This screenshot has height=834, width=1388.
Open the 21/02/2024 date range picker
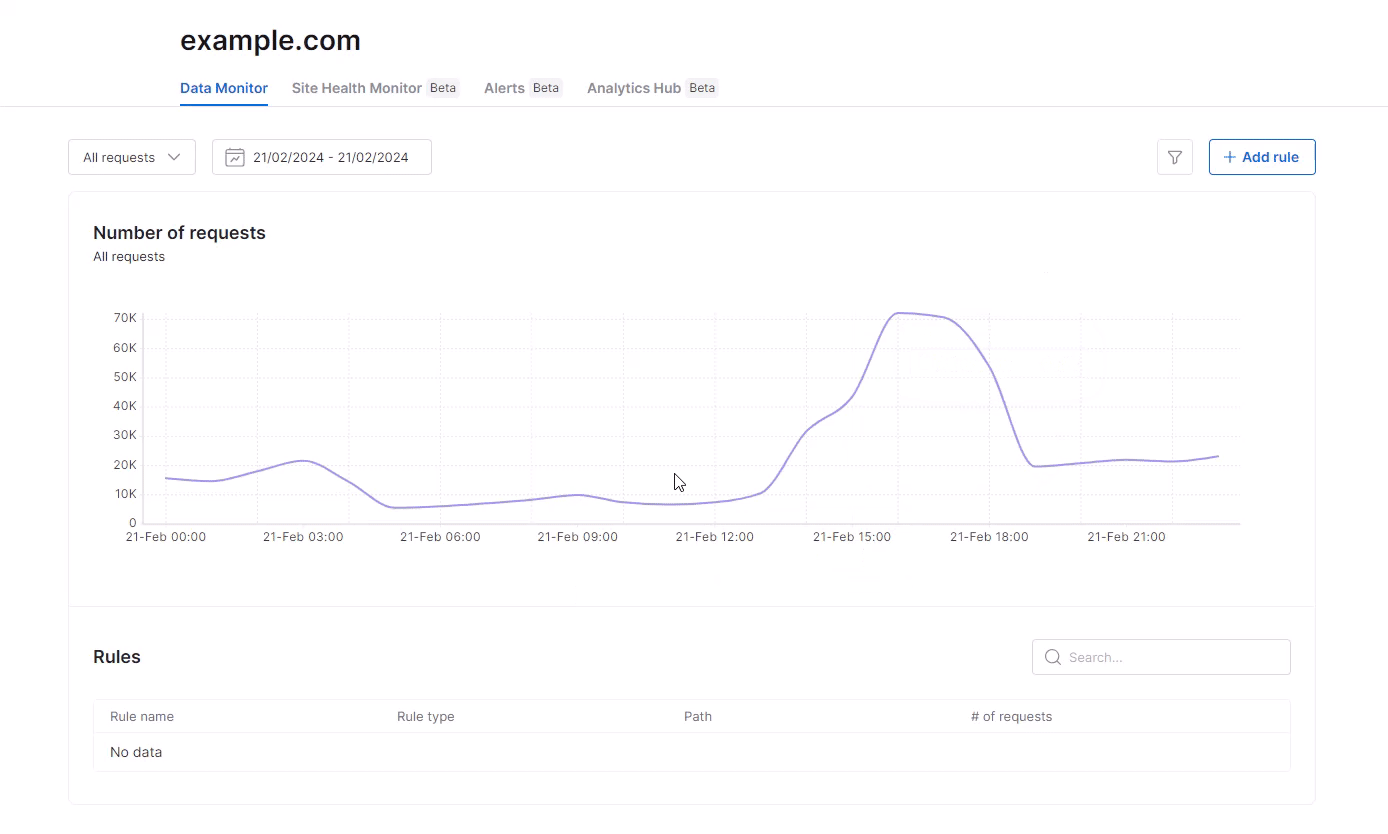(x=322, y=157)
